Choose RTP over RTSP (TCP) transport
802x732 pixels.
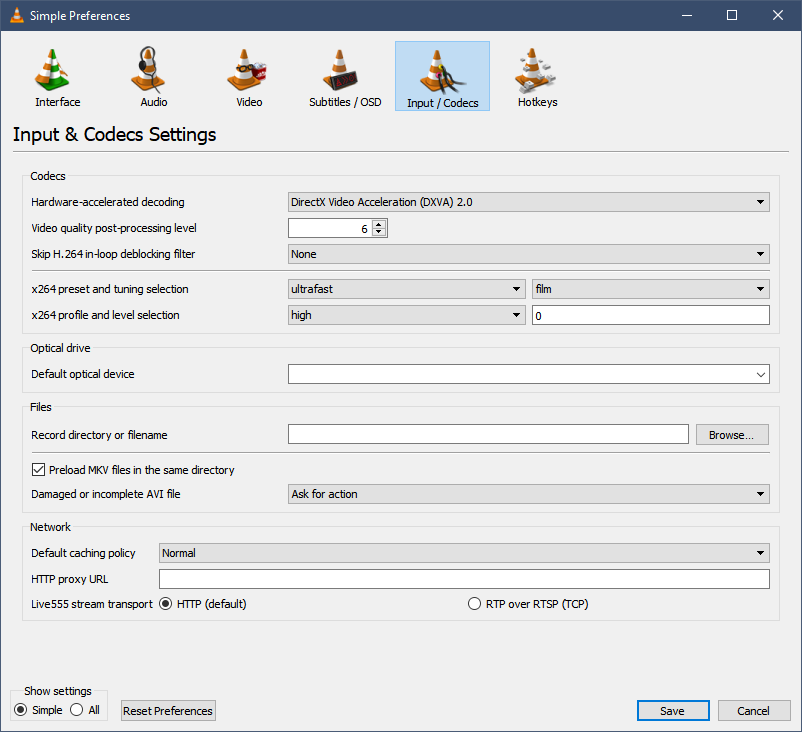click(x=475, y=604)
